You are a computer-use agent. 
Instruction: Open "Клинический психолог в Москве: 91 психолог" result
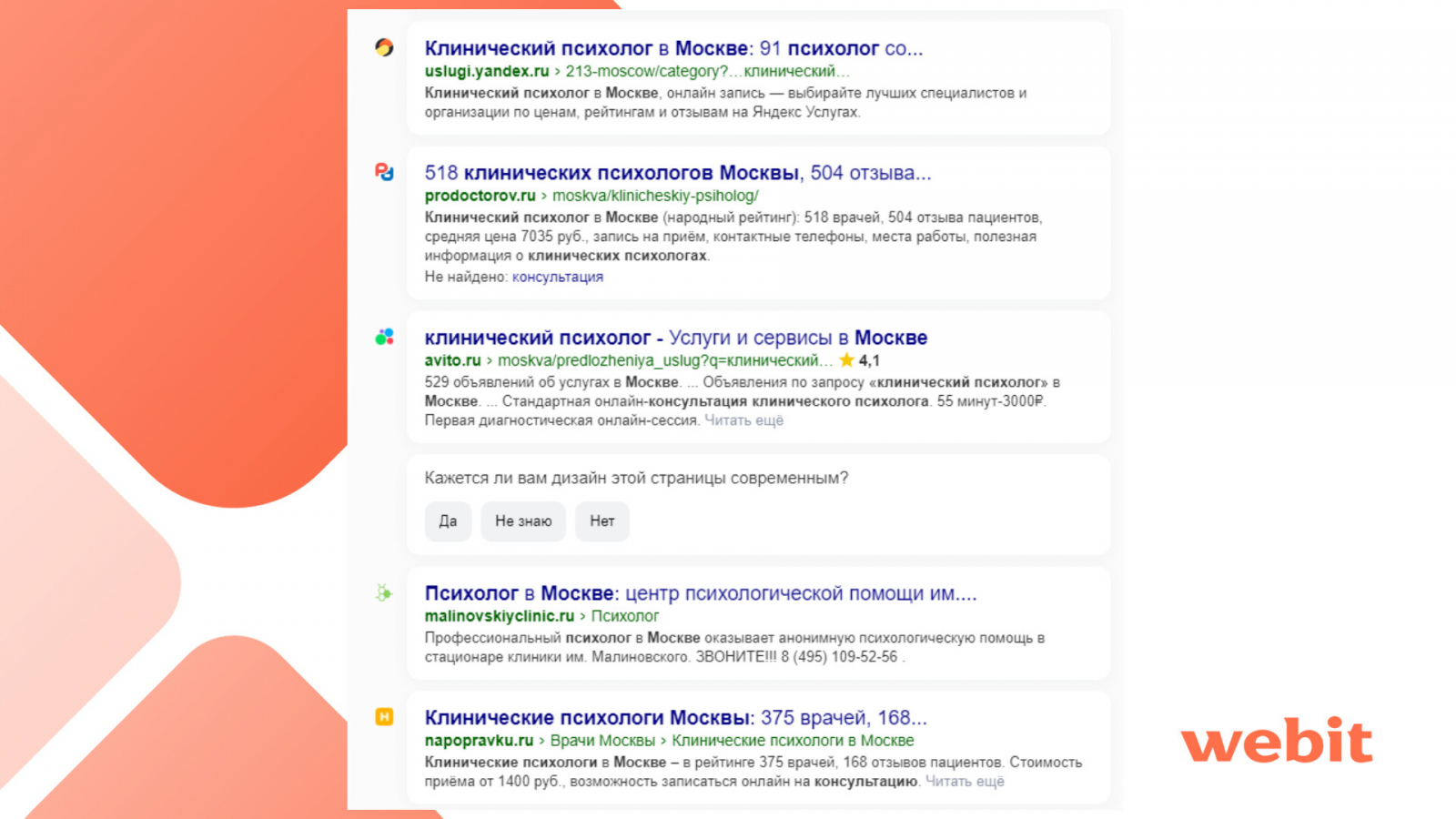click(673, 48)
